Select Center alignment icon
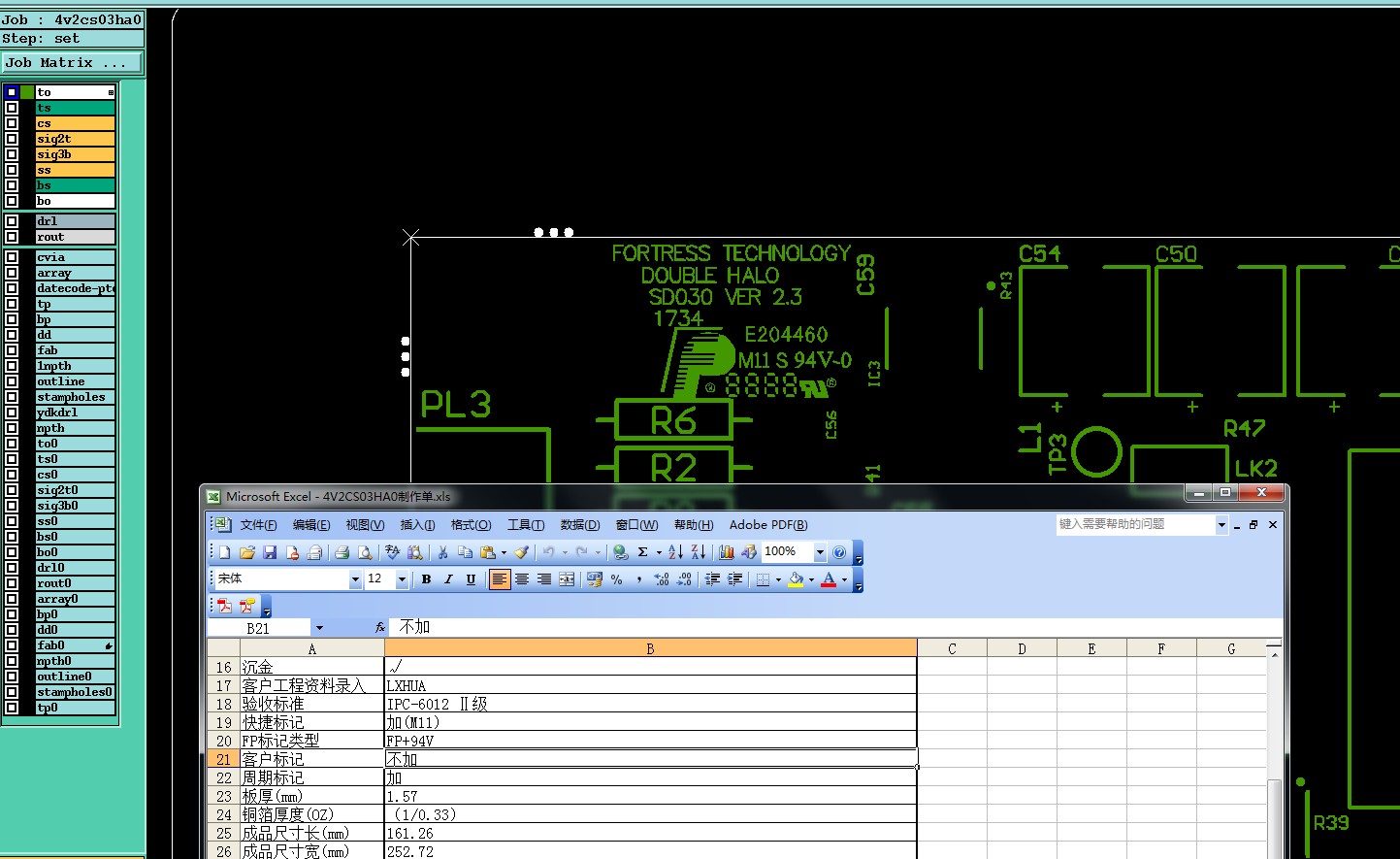 (x=522, y=579)
